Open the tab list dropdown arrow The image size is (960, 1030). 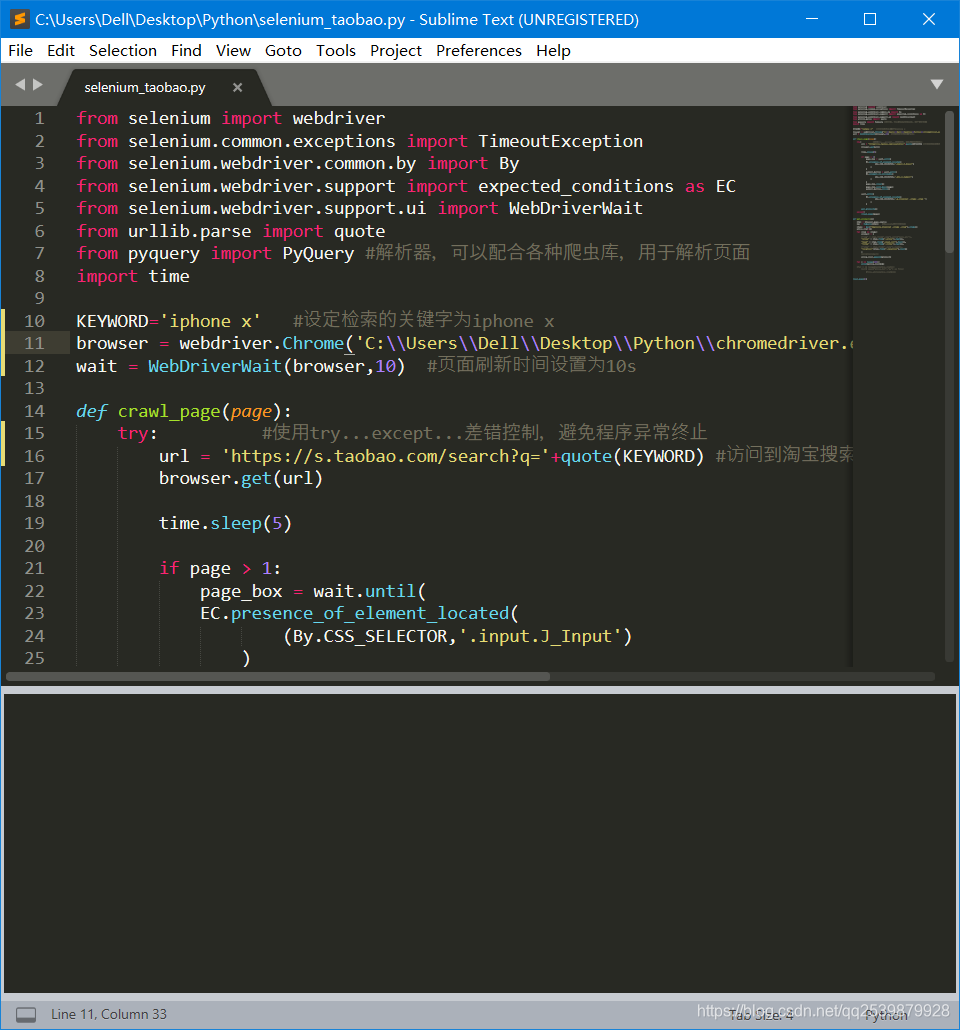[937, 84]
